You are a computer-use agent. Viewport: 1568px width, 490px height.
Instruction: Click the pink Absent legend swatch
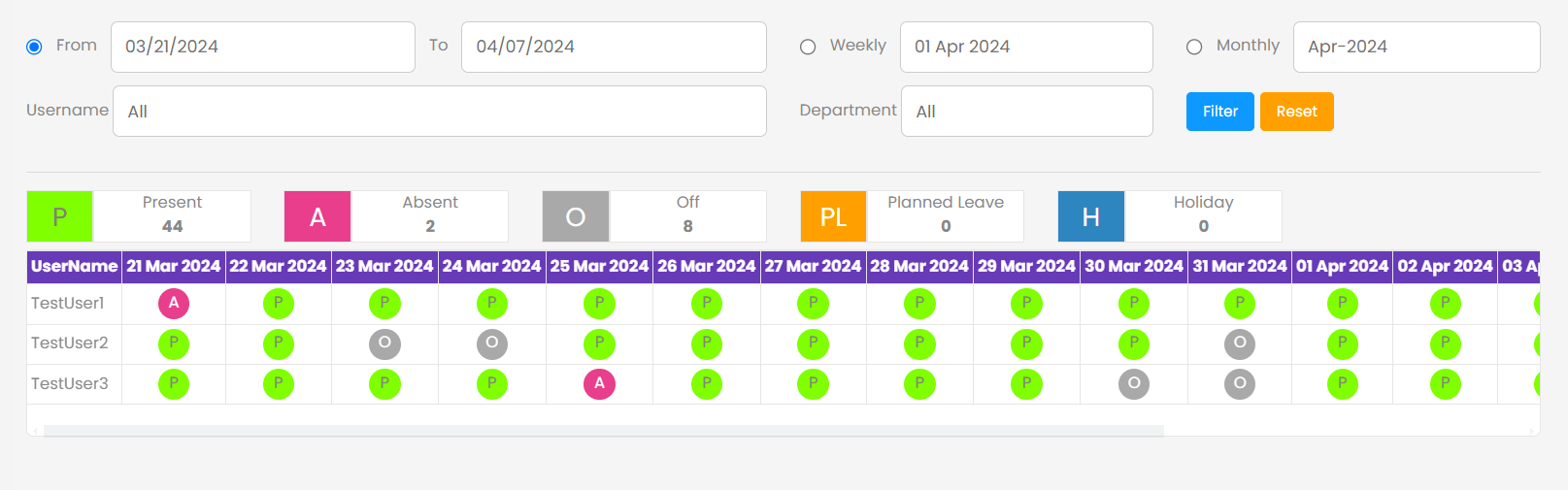pos(317,216)
